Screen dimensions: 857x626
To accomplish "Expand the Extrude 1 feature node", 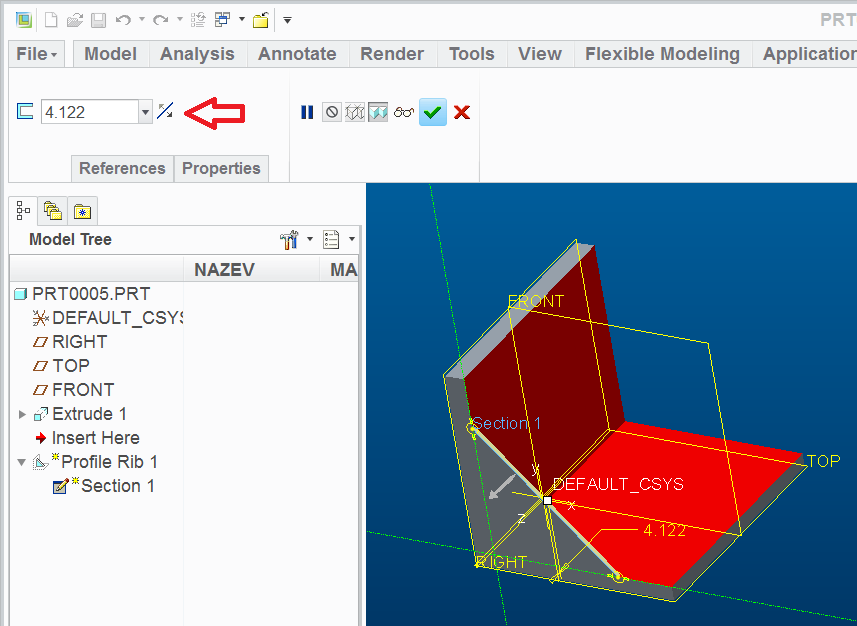I will [22, 414].
